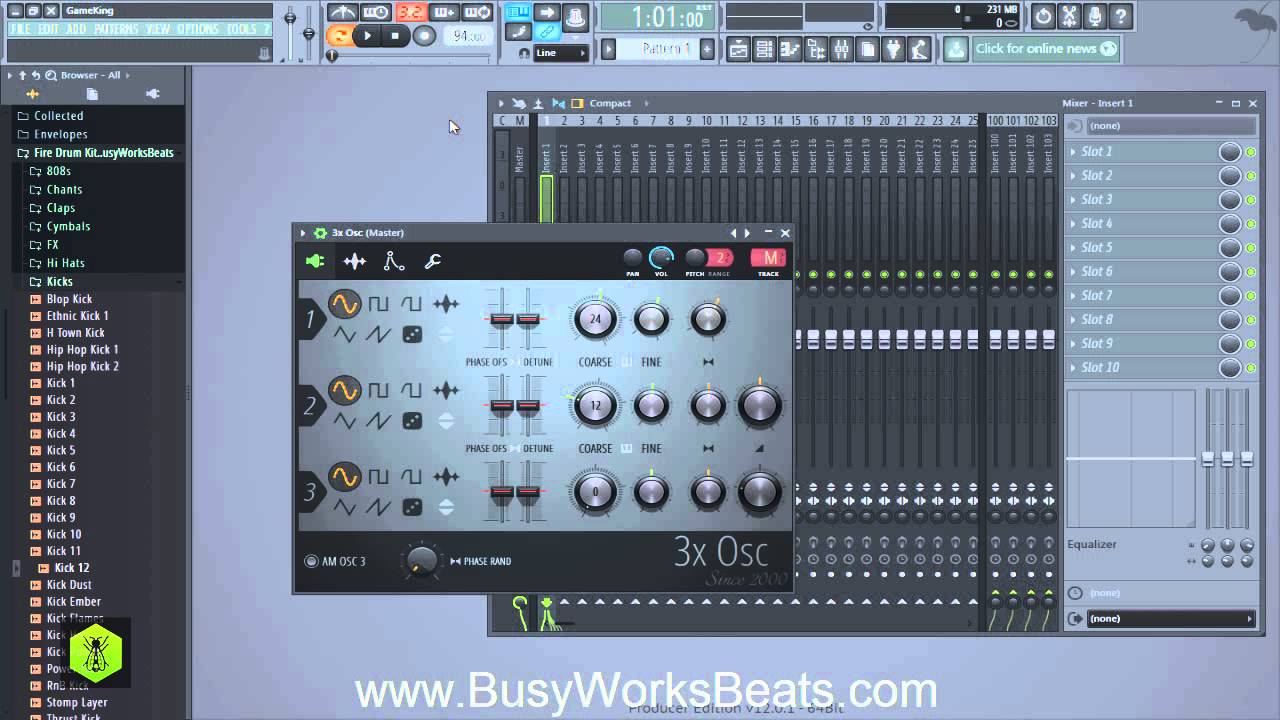Open 3x Osc envelope settings tab
Screen dimensions: 1280x720
click(x=394, y=261)
